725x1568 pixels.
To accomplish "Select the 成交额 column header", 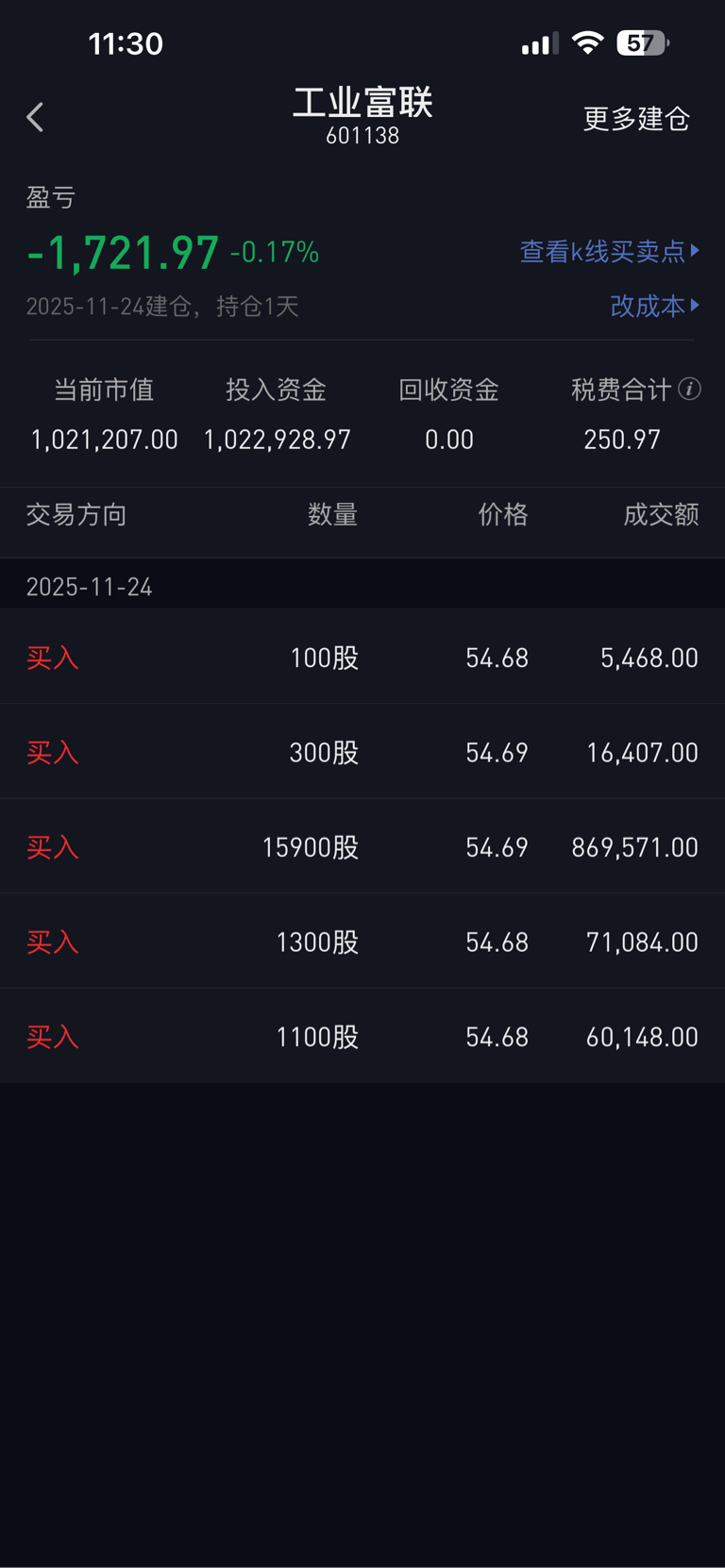I will (661, 514).
